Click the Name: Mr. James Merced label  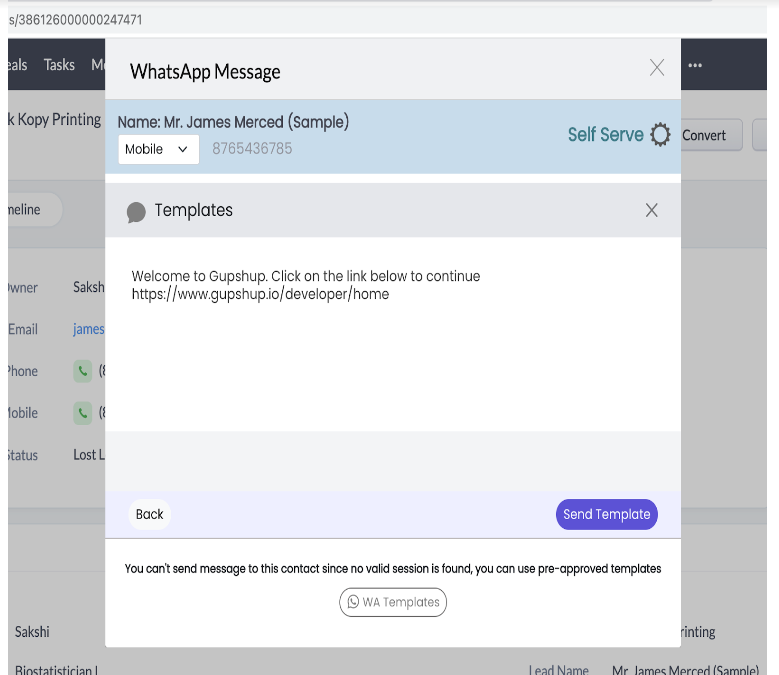click(x=233, y=122)
